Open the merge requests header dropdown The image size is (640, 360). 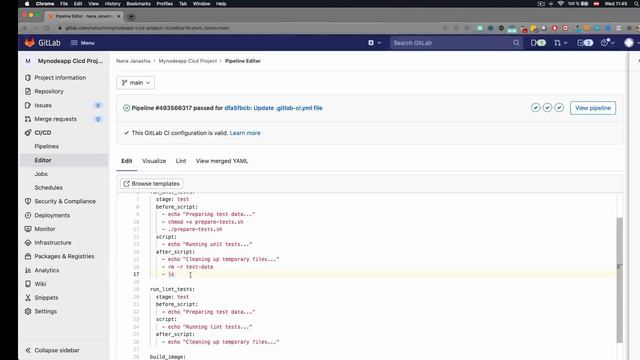point(560,43)
